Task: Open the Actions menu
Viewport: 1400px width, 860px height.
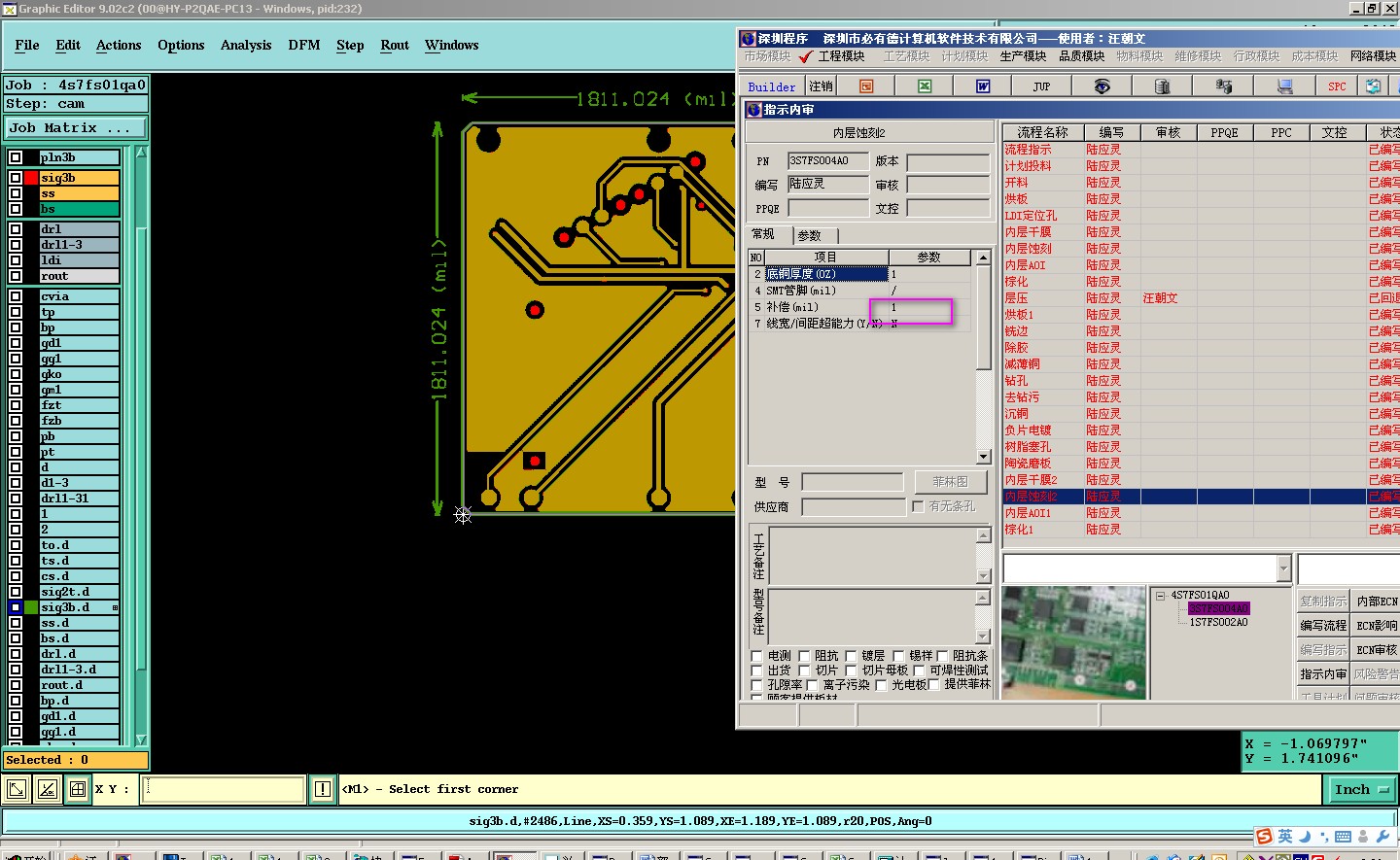Action: click(x=119, y=45)
